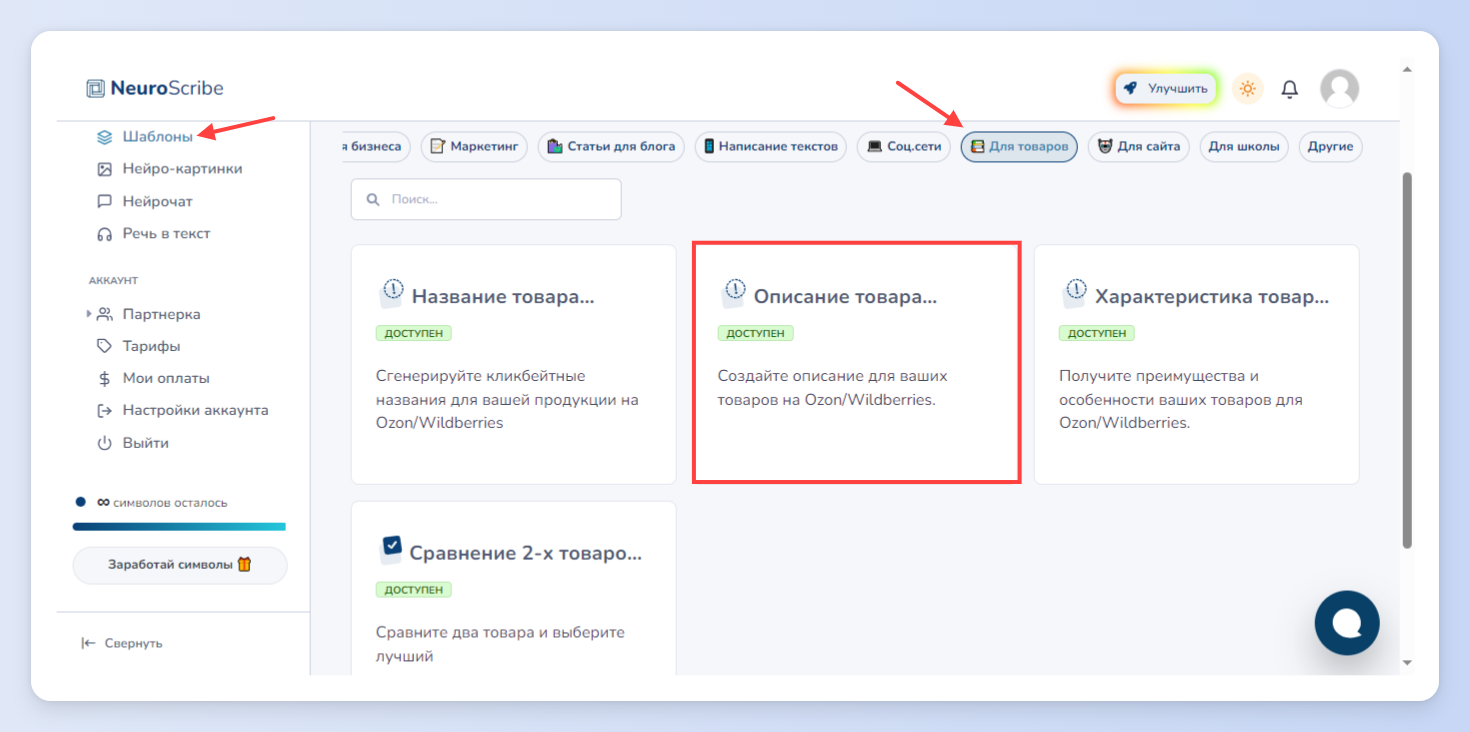
Task: Open the Шаблоны section
Action: point(158,137)
